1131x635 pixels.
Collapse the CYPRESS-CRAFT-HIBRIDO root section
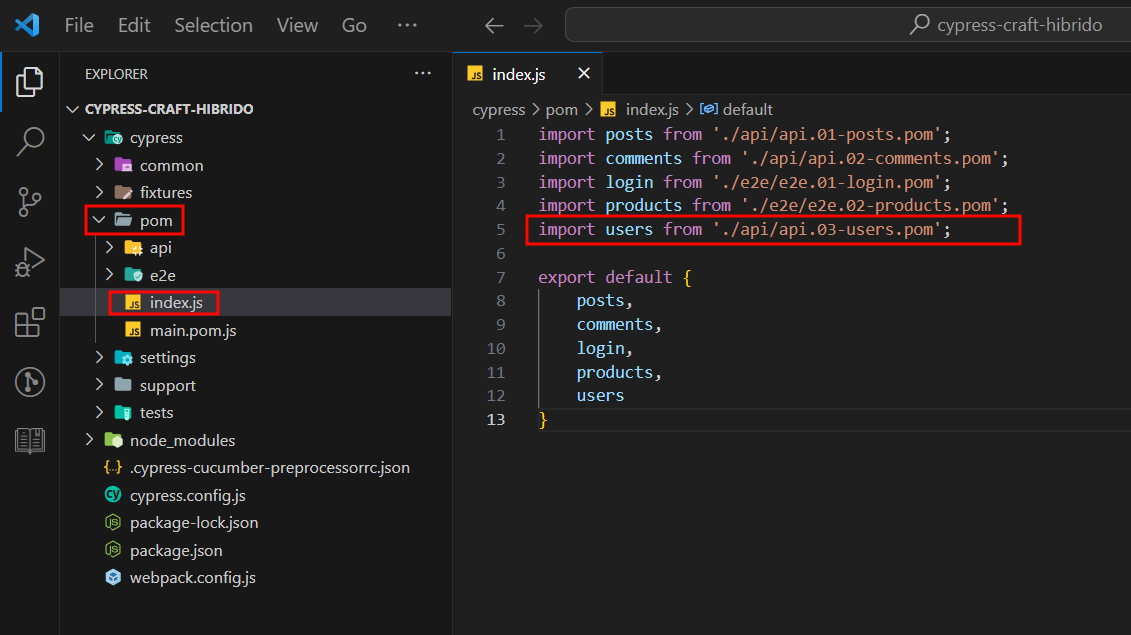tap(72, 109)
